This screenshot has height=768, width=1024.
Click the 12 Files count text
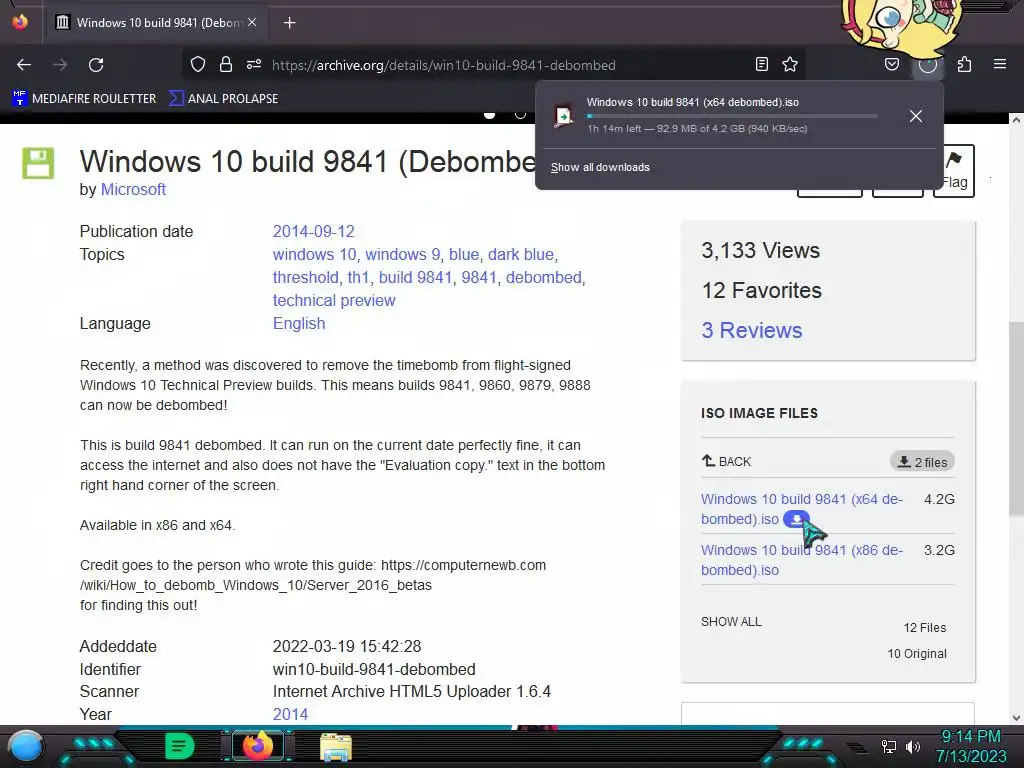[925, 628]
